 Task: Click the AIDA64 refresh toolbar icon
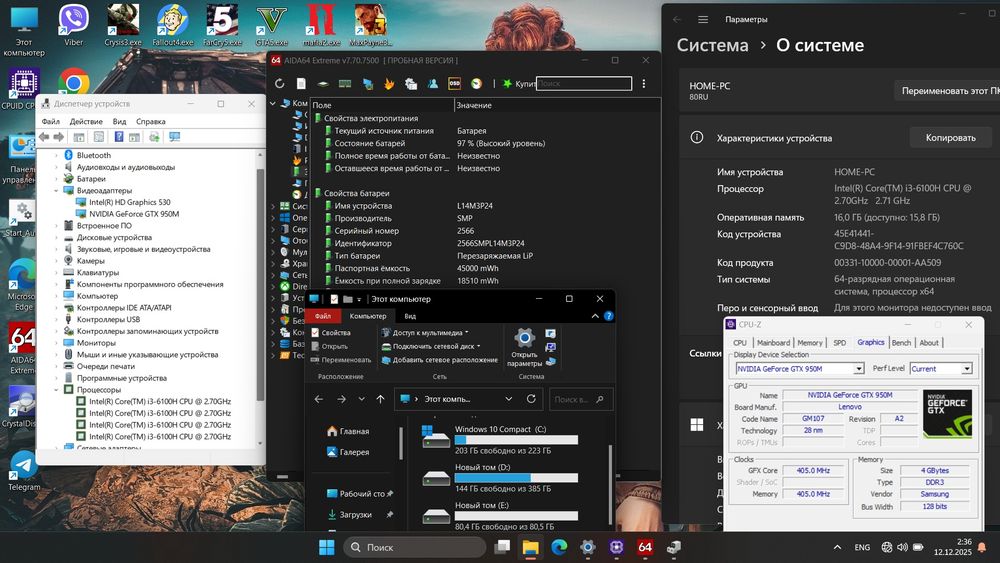(279, 84)
